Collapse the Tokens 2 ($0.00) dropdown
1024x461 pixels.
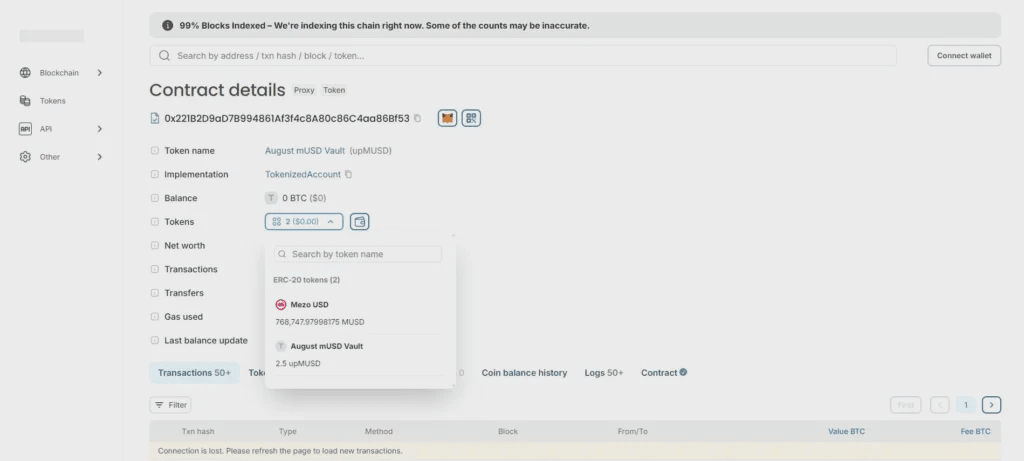click(x=304, y=222)
